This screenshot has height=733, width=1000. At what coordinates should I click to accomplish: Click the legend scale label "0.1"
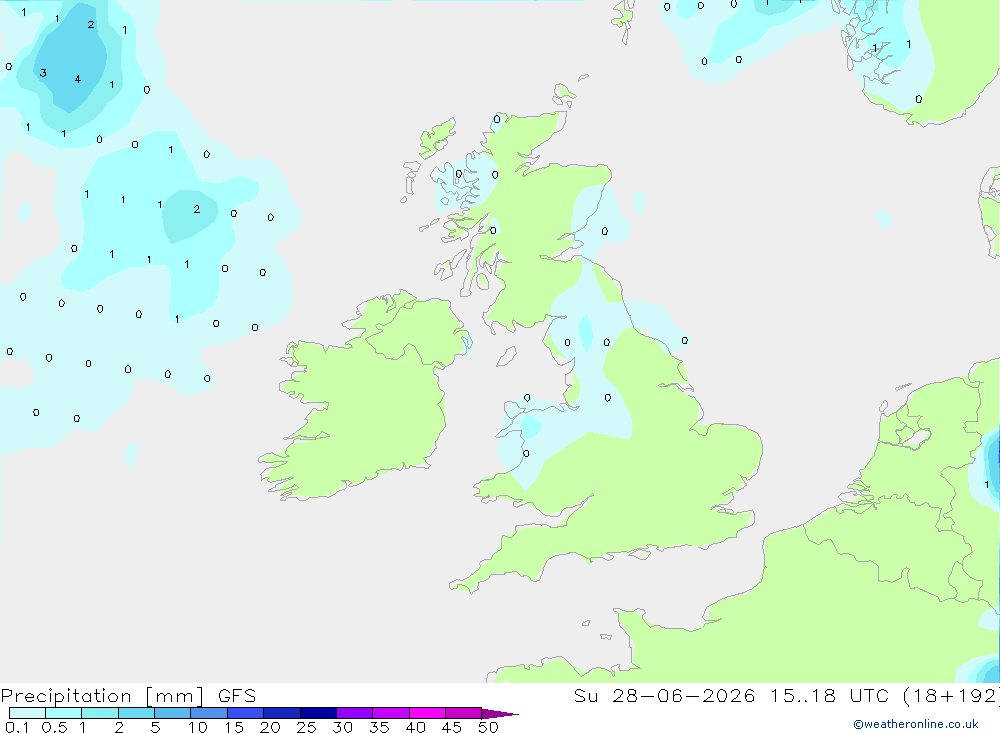pos(17,727)
